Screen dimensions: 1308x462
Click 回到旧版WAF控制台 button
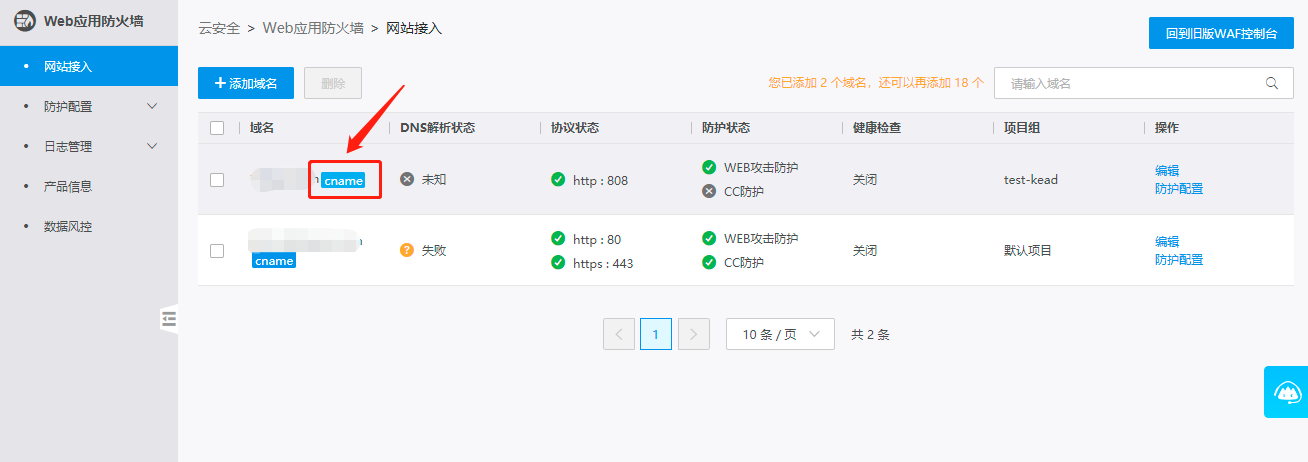pos(1221,33)
